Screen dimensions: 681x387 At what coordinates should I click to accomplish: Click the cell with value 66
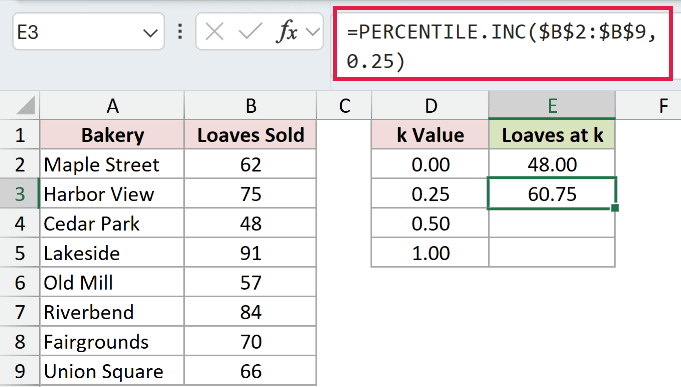pos(251,371)
